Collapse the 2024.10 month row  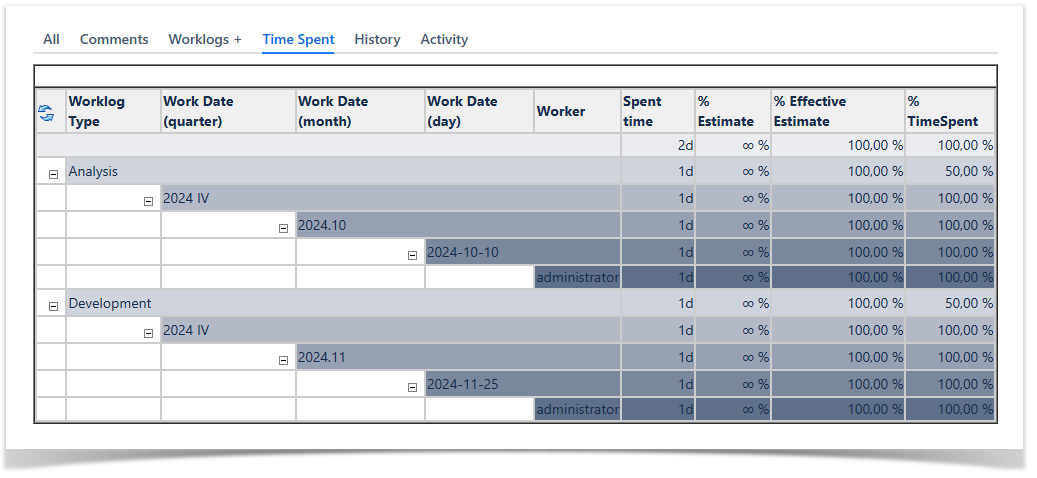pyautogui.click(x=283, y=227)
